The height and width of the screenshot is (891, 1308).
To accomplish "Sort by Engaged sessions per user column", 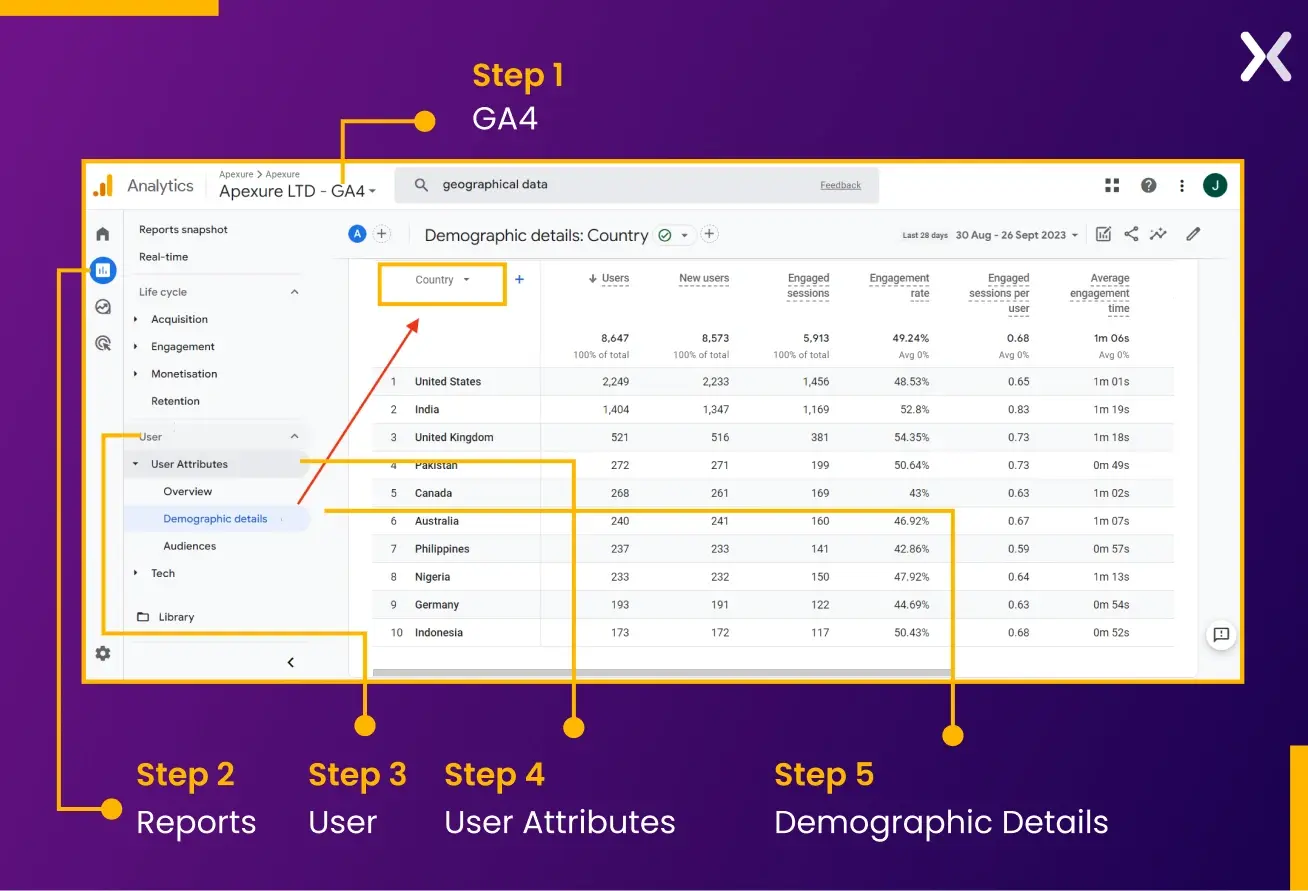I will 999,294.
